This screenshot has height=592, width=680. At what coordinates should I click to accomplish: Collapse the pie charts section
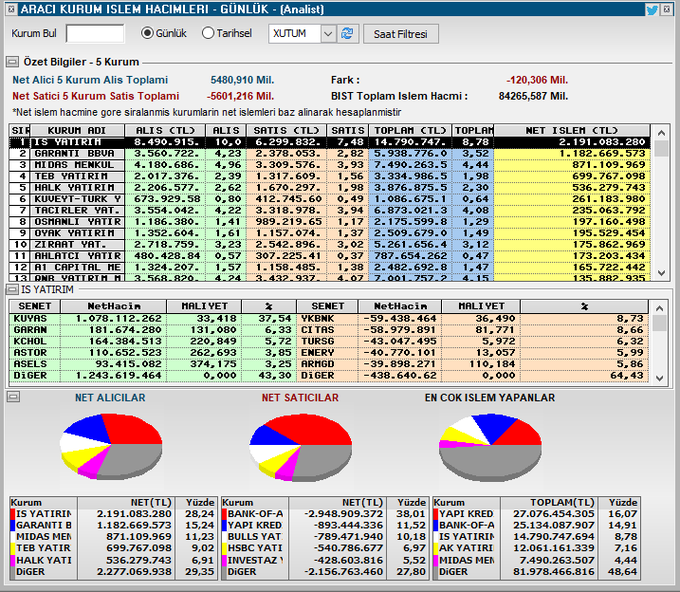pyautogui.click(x=13, y=396)
